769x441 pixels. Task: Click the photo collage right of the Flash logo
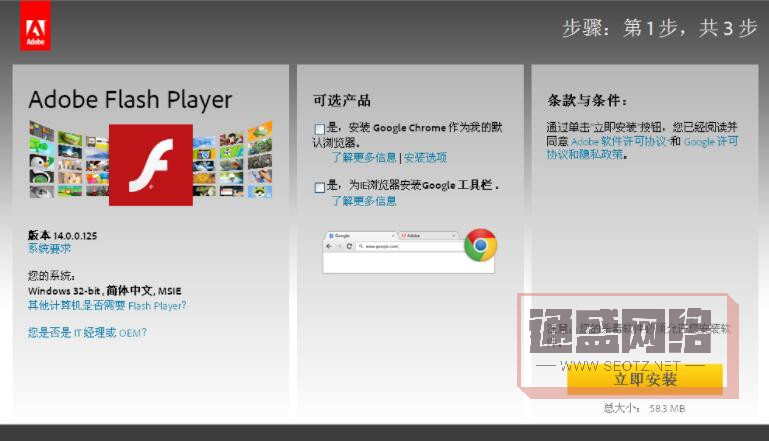click(232, 160)
